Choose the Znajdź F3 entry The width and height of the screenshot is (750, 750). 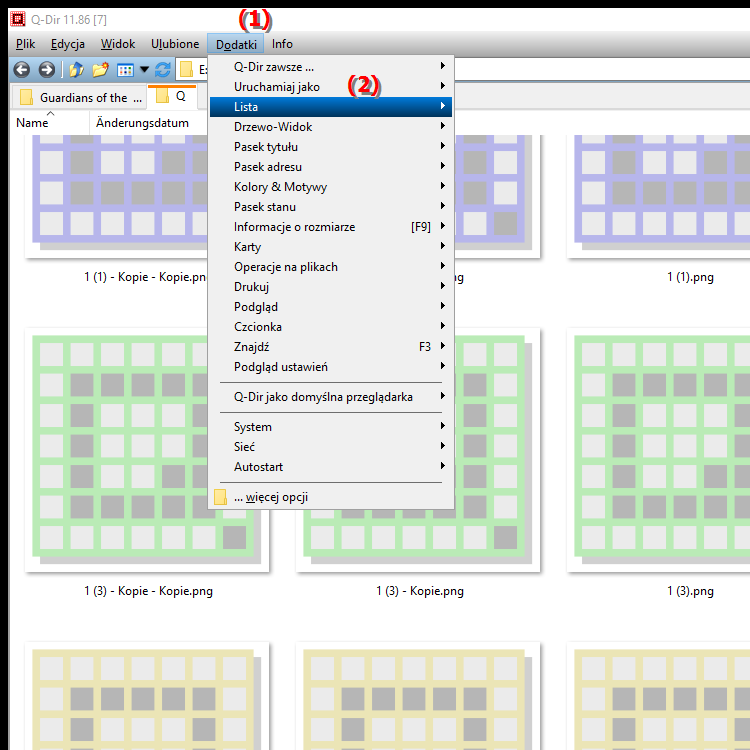(331, 347)
